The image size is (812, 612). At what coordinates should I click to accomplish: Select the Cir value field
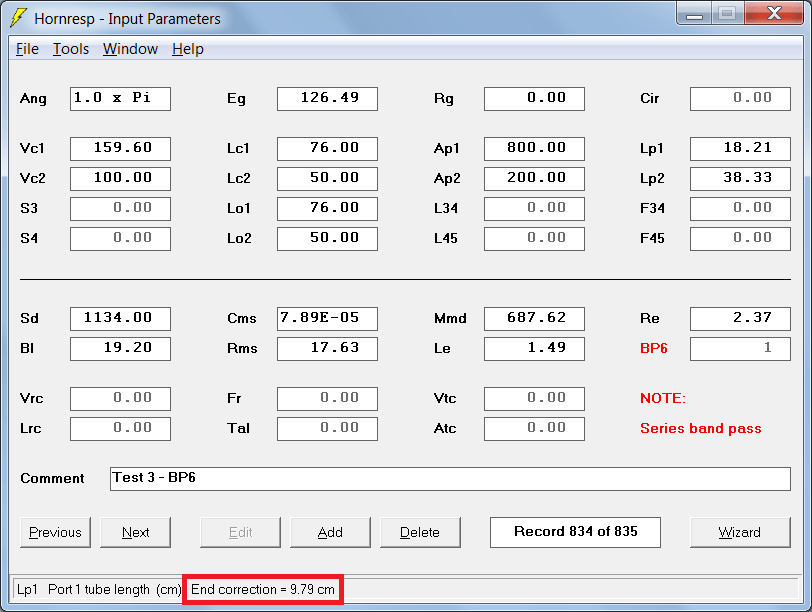741,99
